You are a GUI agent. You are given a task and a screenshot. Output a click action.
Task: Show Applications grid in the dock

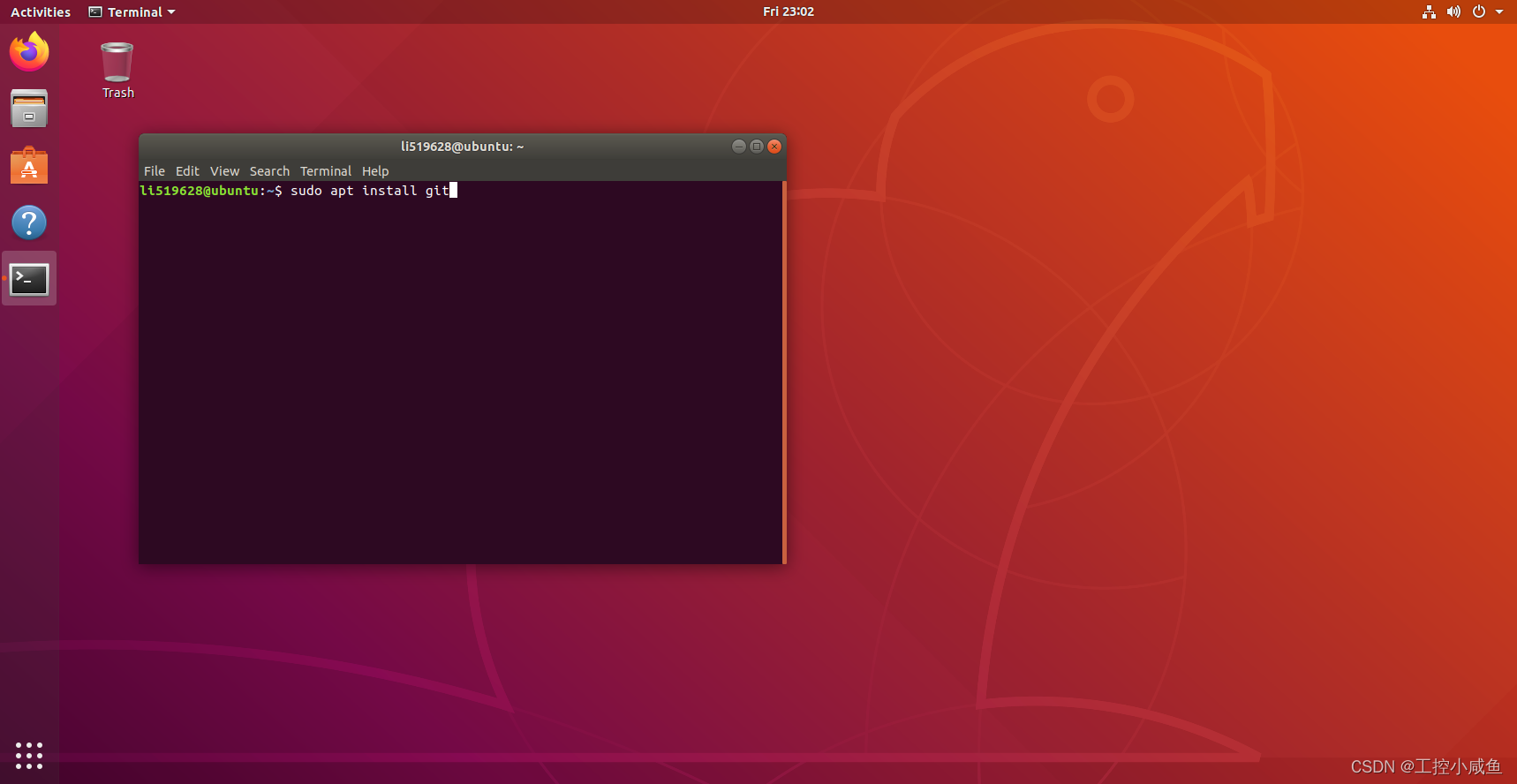pos(29,755)
